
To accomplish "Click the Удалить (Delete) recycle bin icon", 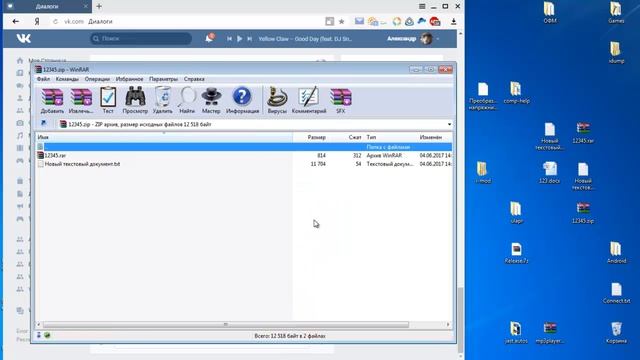I will pyautogui.click(x=162, y=100).
